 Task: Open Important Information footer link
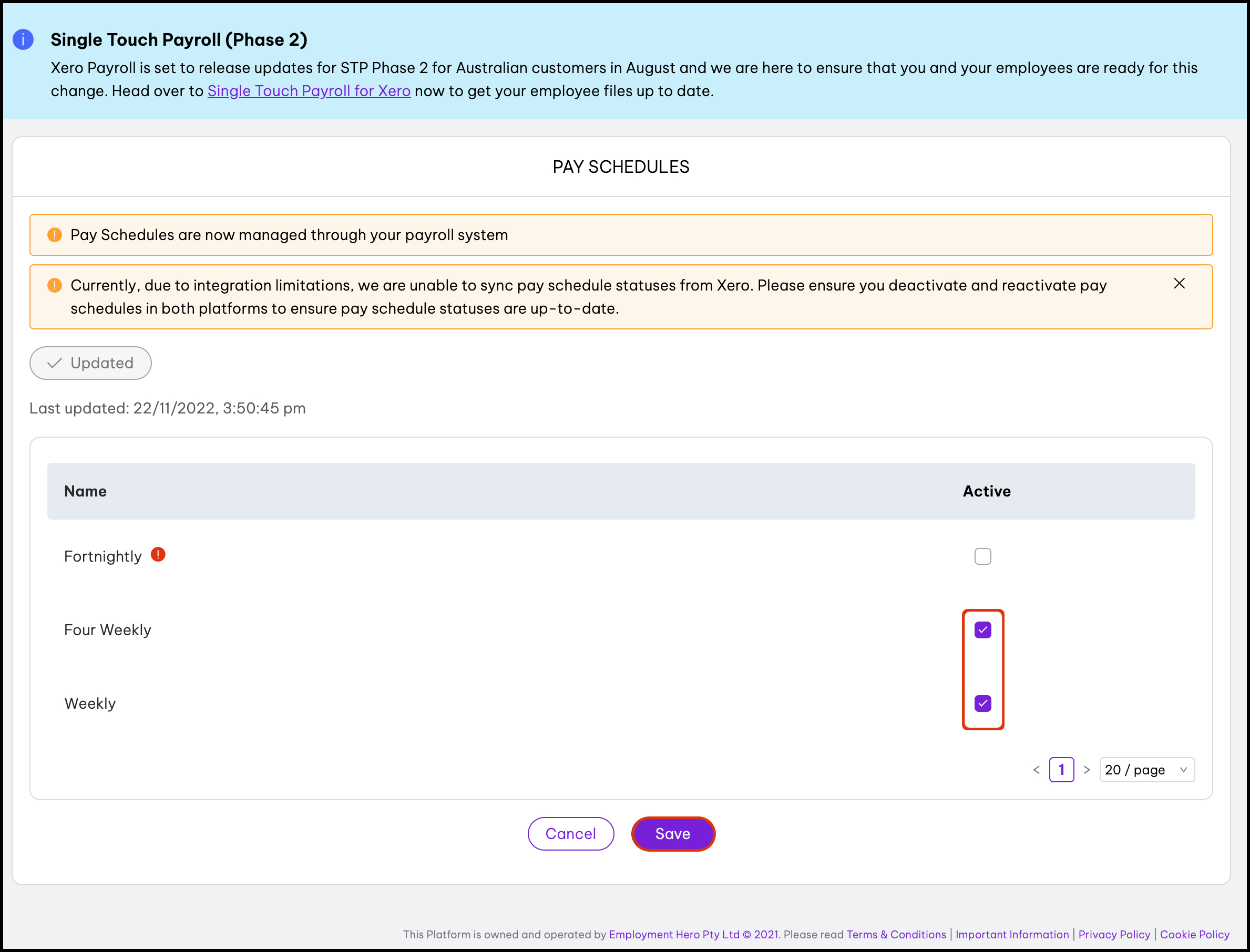[1012, 935]
